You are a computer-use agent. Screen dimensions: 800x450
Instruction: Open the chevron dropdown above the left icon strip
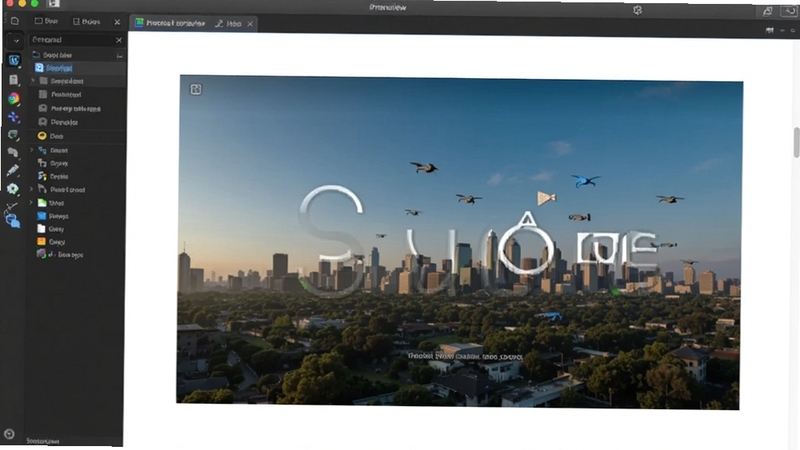pos(16,40)
